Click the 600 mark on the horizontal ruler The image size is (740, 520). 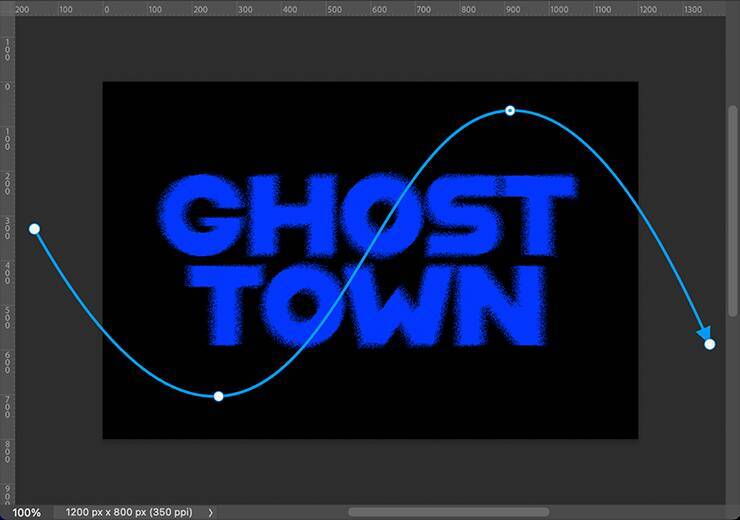click(x=379, y=9)
